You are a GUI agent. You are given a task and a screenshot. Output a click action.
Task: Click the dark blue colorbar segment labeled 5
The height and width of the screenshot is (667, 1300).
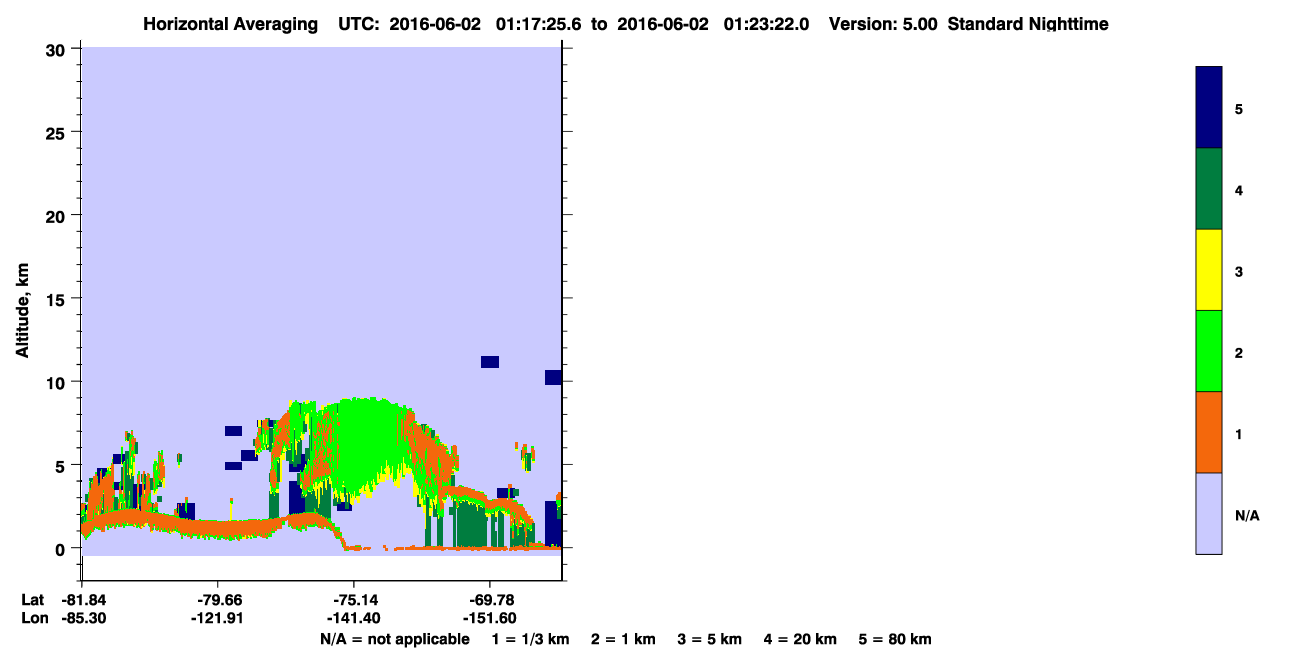(x=1209, y=107)
